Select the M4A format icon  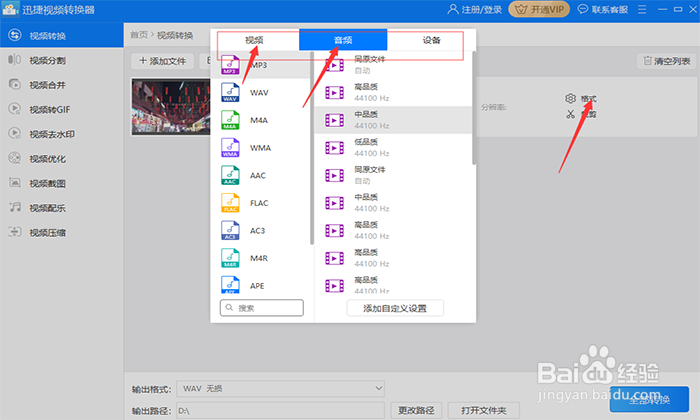pyautogui.click(x=230, y=120)
